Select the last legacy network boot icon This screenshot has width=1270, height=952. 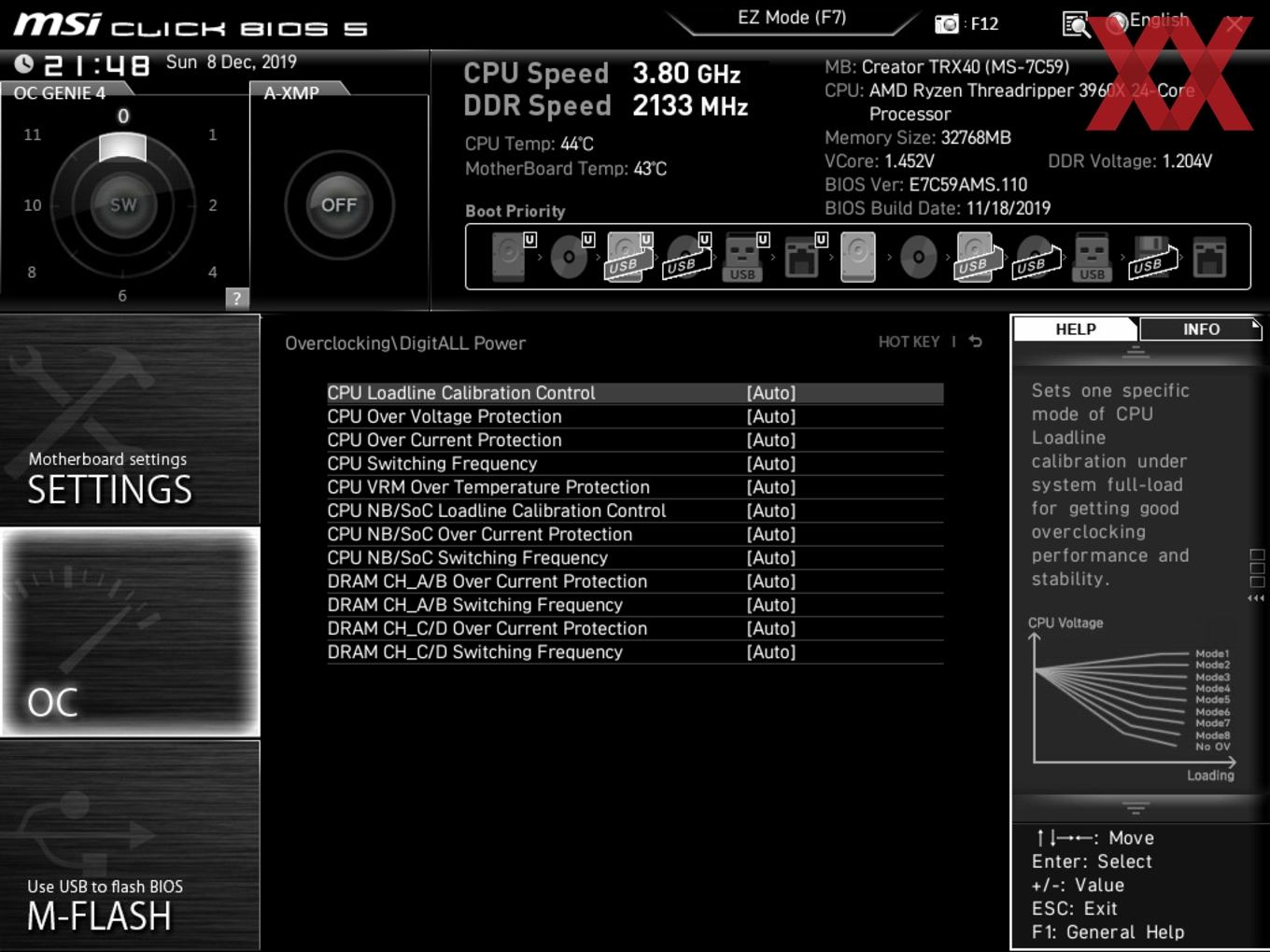[1209, 257]
